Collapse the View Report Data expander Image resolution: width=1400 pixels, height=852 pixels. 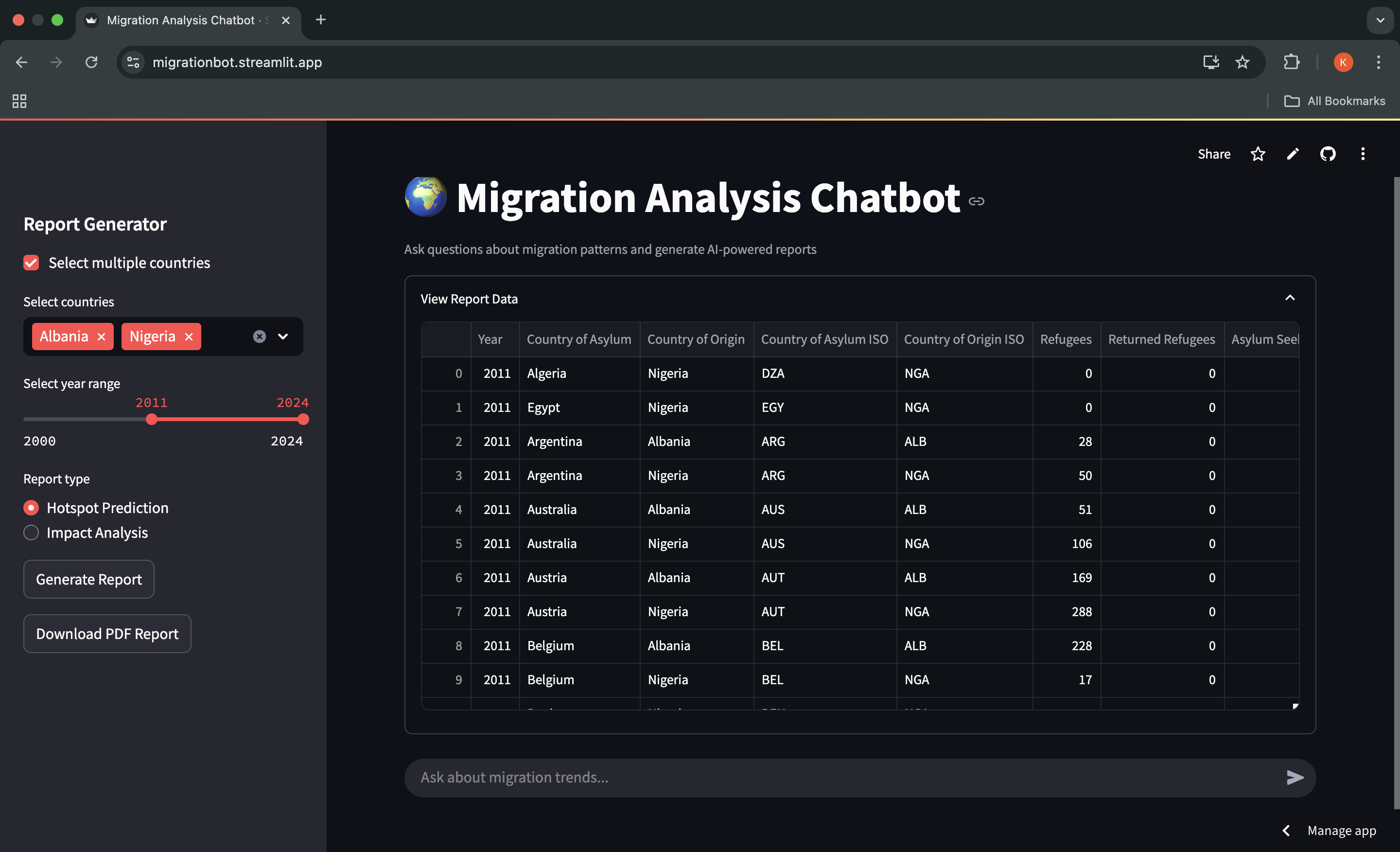click(x=1290, y=299)
